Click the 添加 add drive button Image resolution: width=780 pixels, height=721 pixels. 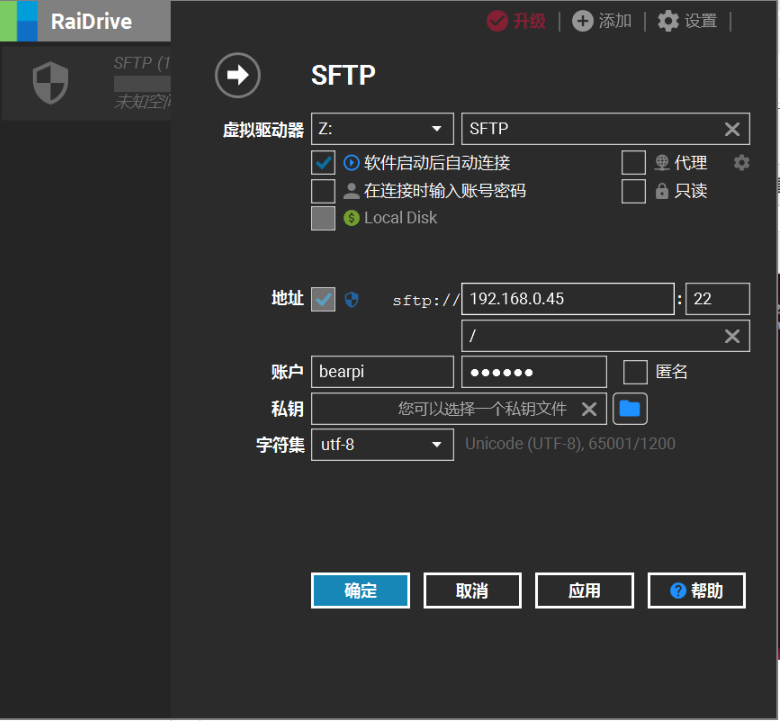(602, 21)
